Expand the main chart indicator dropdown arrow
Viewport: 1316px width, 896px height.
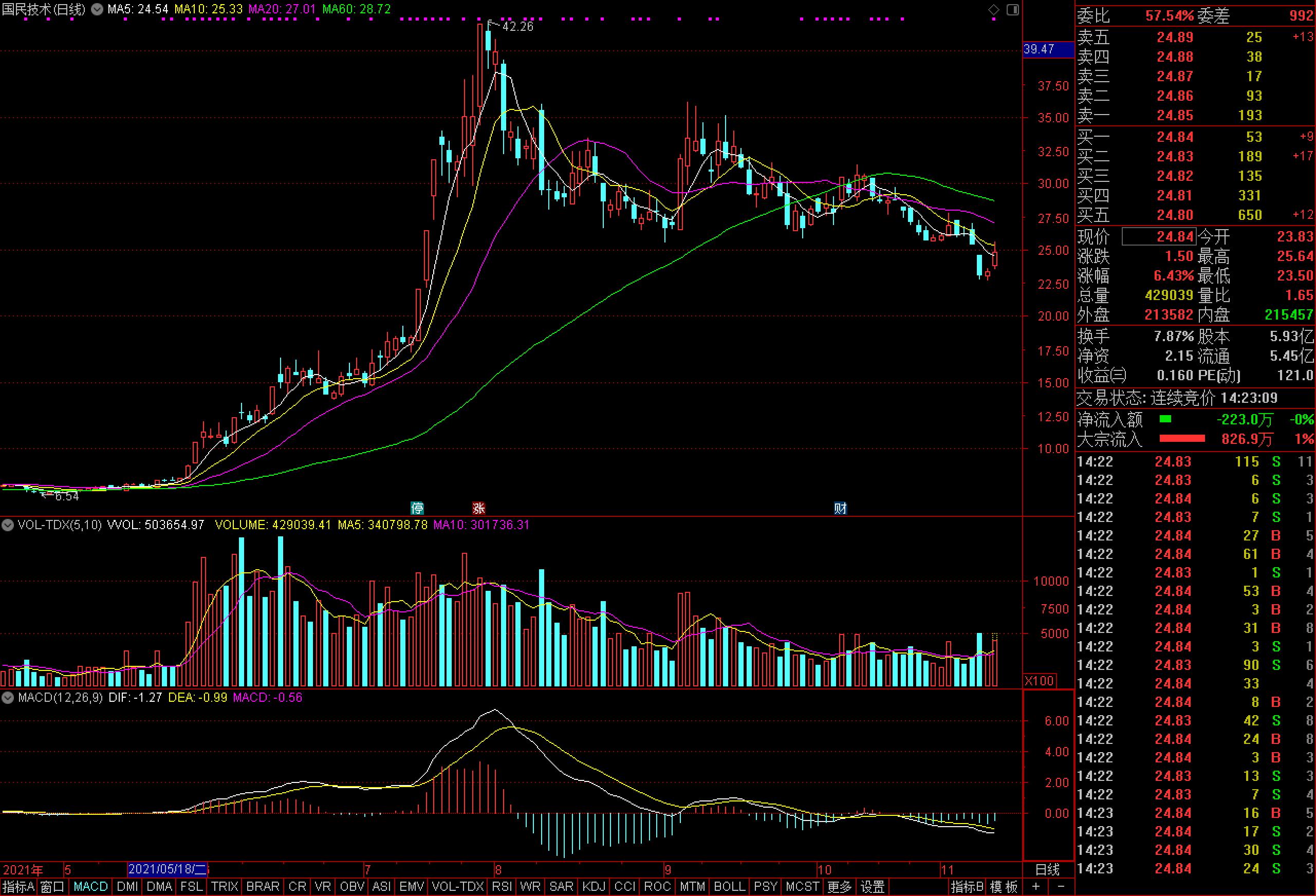click(x=98, y=10)
